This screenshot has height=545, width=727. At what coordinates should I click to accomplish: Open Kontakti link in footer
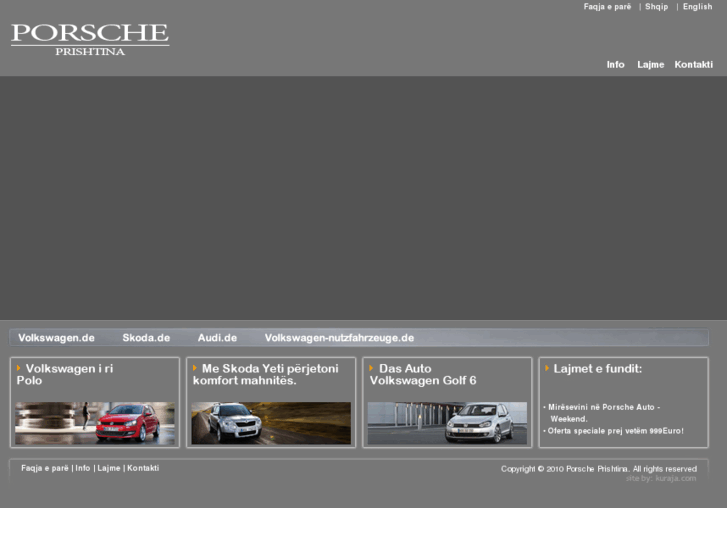(143, 468)
